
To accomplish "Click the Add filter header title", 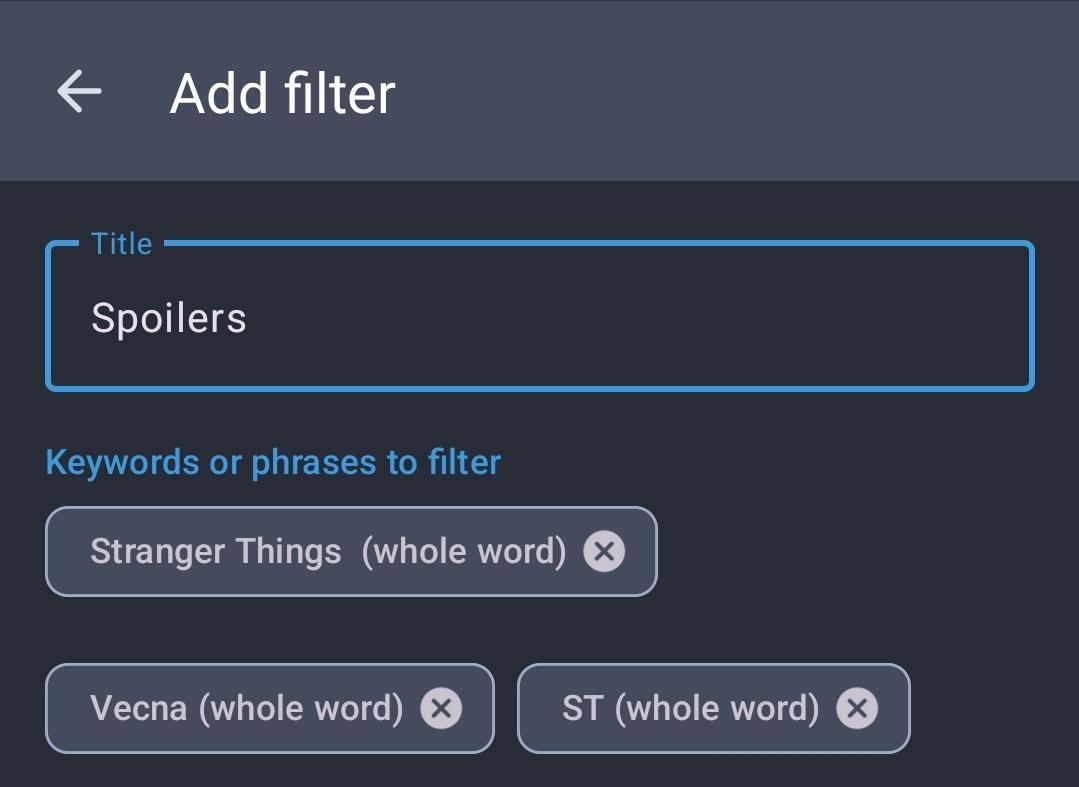I will (283, 93).
